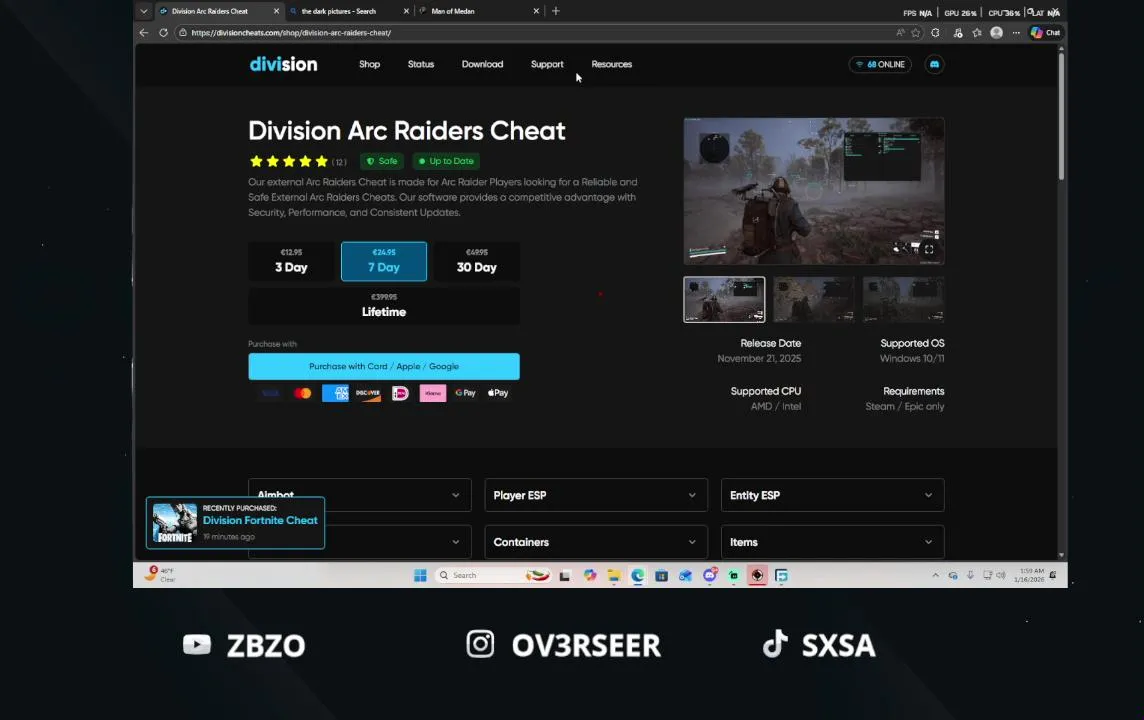This screenshot has width=1144, height=720.
Task: Open the Shop menu item
Action: [369, 64]
